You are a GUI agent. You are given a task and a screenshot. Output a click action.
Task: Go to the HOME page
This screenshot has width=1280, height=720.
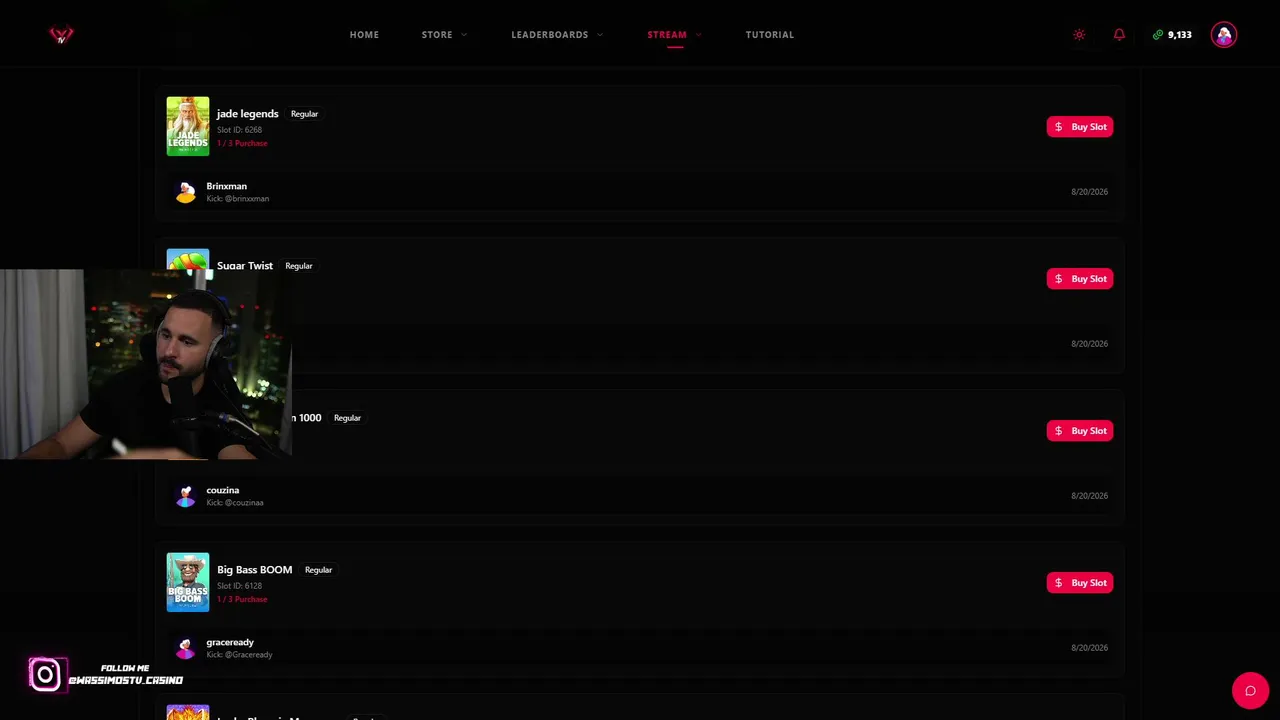[x=364, y=35]
